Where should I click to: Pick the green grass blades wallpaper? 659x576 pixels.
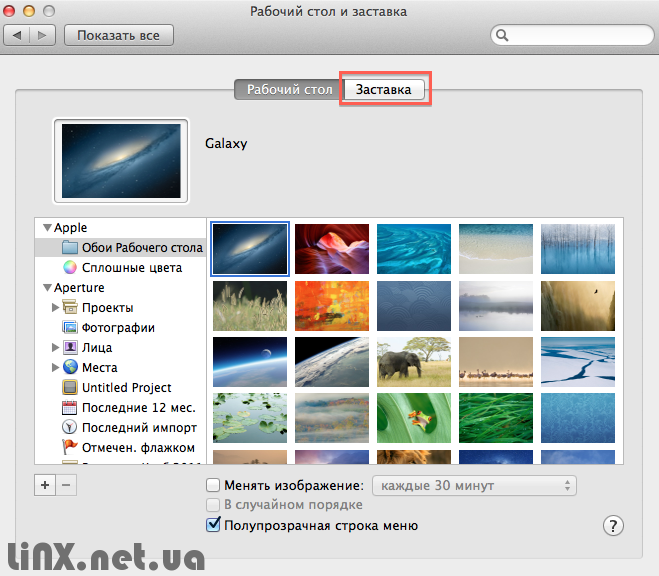click(496, 418)
